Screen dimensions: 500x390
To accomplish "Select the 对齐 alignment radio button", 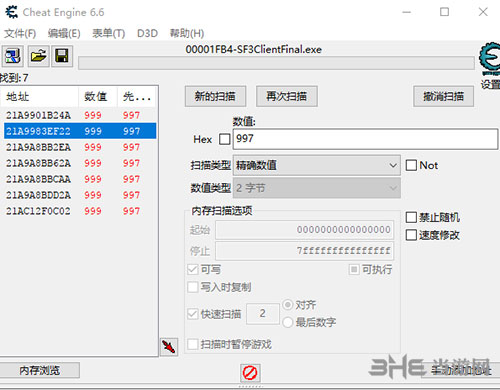I will pos(288,305).
